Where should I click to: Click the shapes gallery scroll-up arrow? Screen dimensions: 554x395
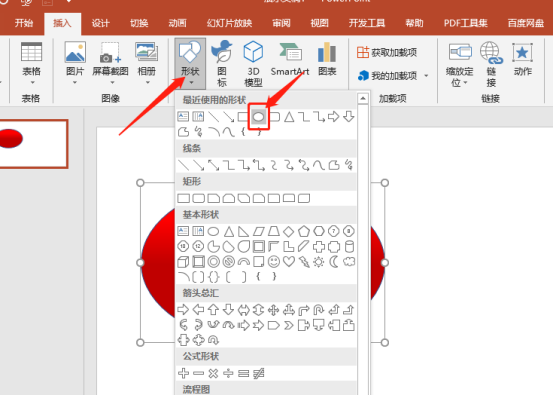[363, 99]
